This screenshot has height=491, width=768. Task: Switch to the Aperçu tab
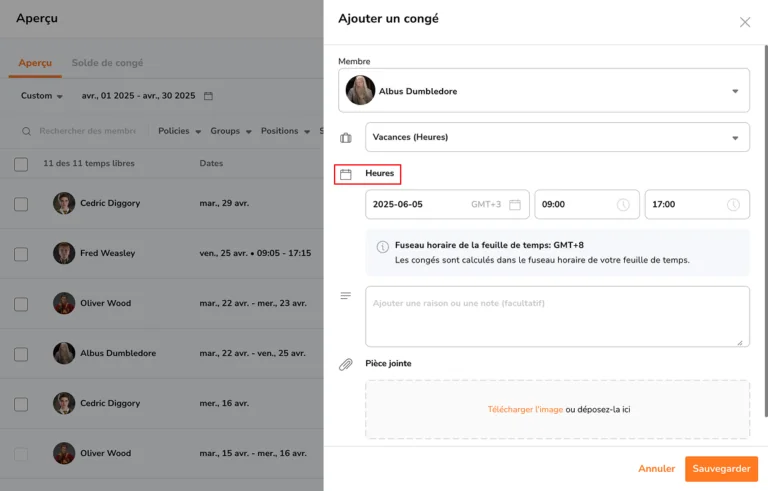pos(35,63)
